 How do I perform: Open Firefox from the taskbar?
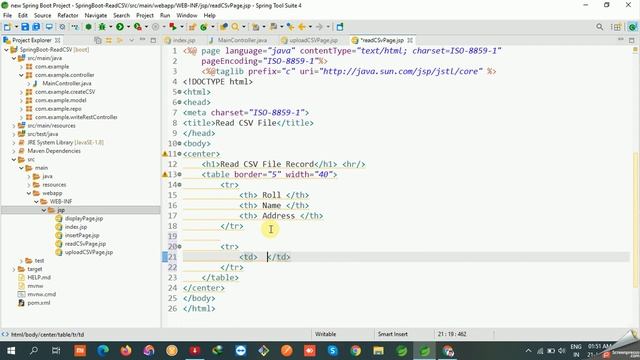(126, 351)
